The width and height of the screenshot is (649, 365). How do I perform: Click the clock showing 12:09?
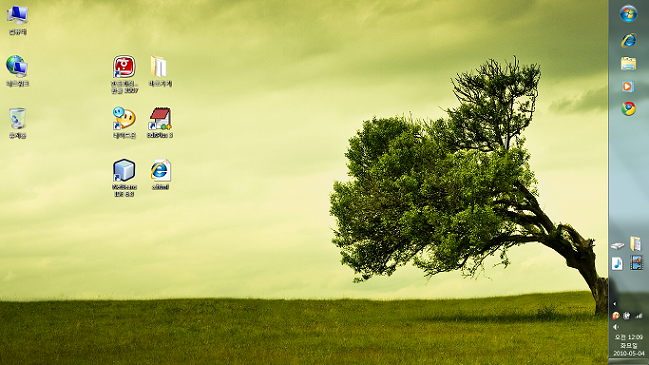[x=628, y=337]
